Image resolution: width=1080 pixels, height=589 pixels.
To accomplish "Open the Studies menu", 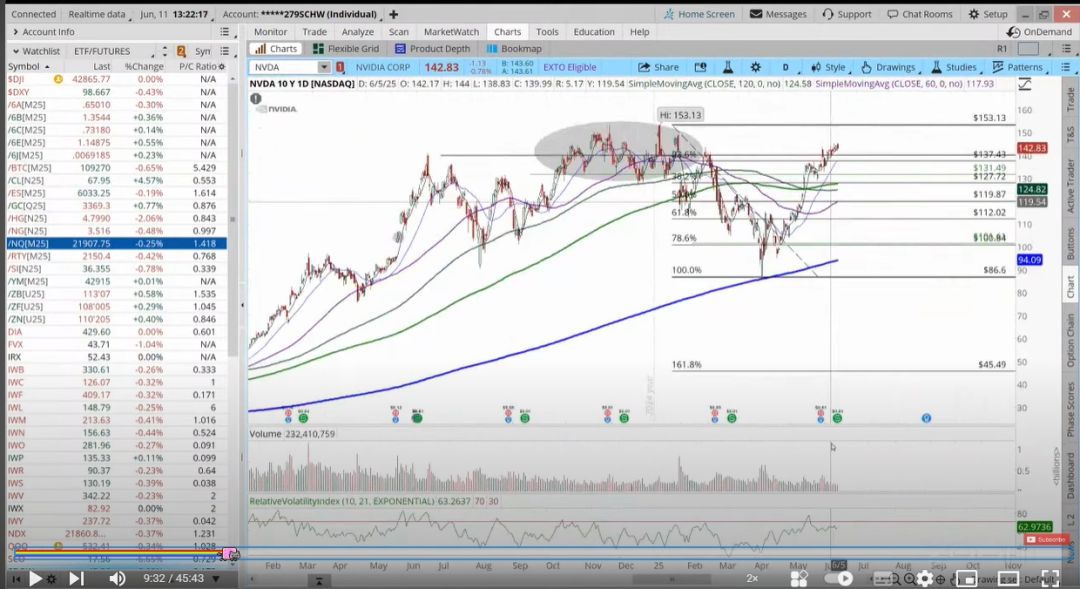I will 954,67.
